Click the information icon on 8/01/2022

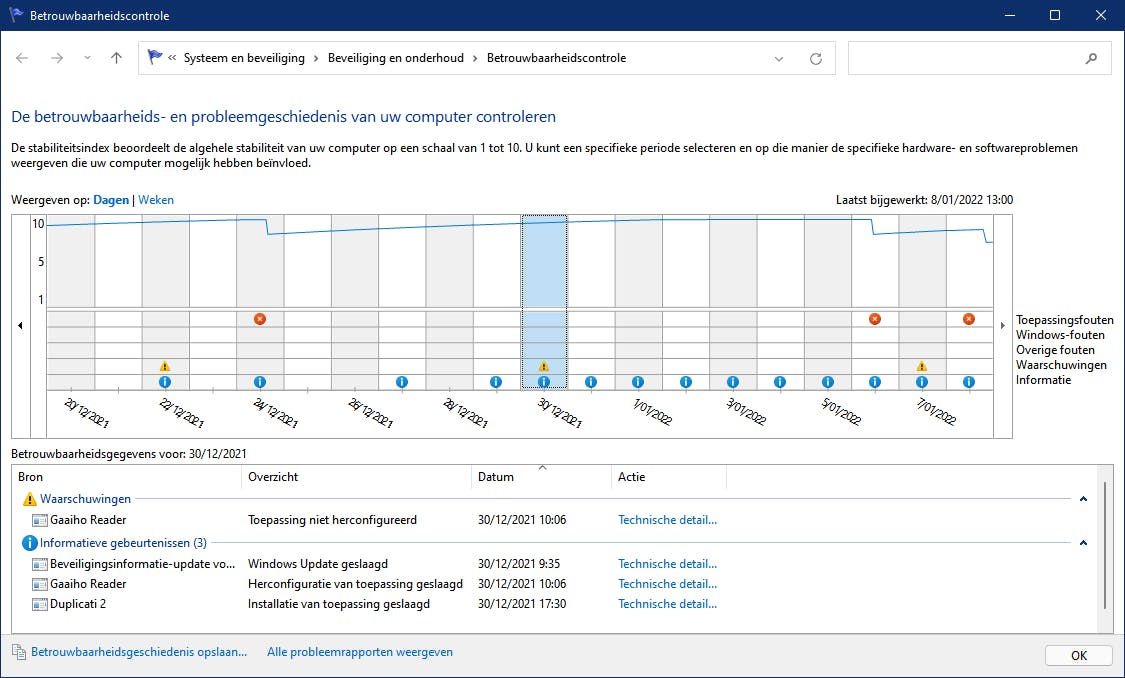pyautogui.click(x=969, y=382)
